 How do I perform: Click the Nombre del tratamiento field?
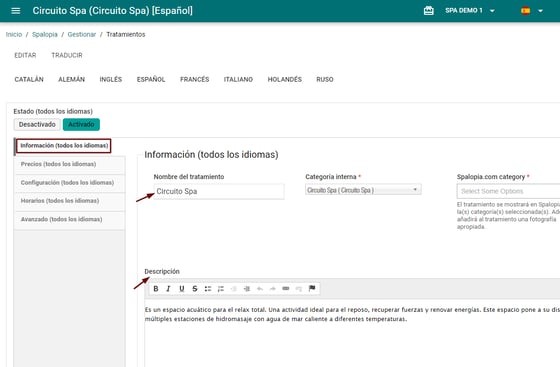(x=219, y=191)
